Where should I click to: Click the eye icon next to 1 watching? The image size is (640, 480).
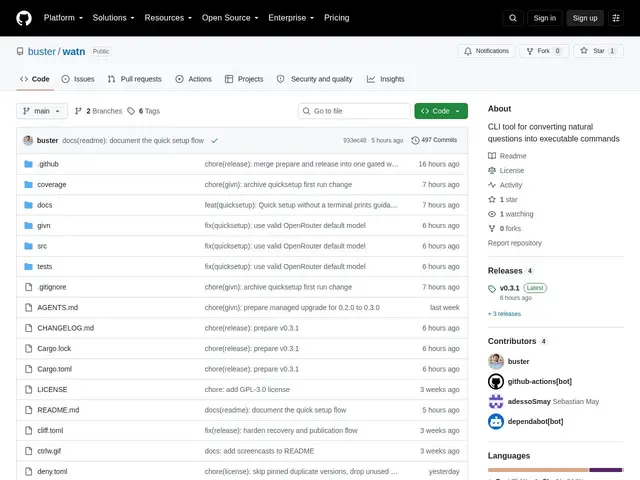pyautogui.click(x=492, y=214)
